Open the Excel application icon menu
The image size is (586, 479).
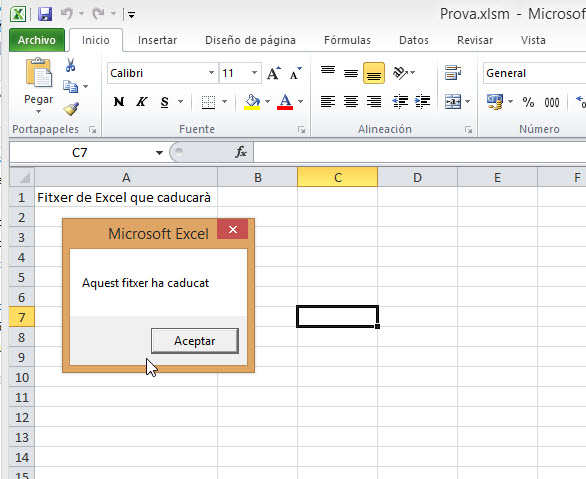(x=18, y=14)
